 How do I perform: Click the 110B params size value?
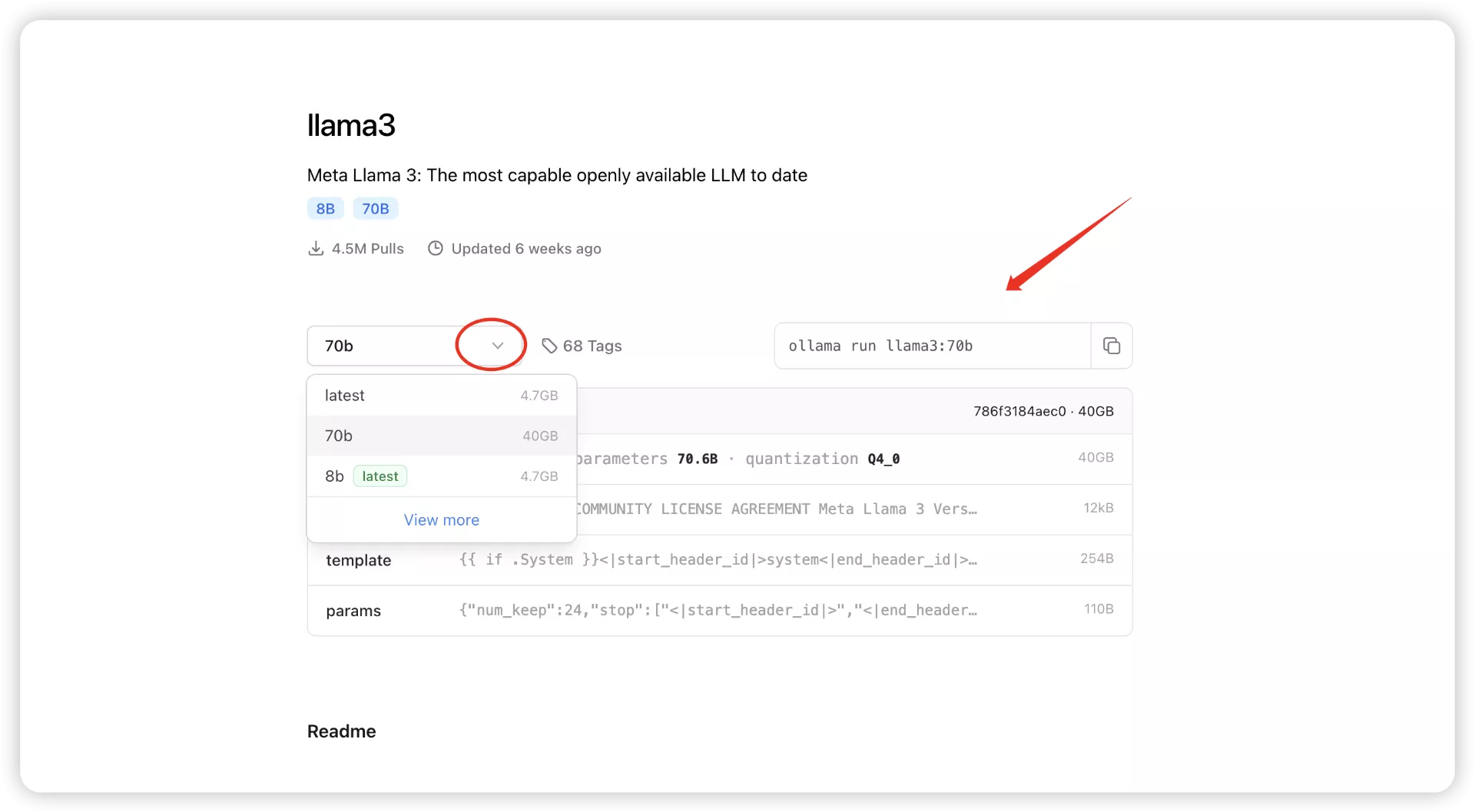click(x=1099, y=609)
